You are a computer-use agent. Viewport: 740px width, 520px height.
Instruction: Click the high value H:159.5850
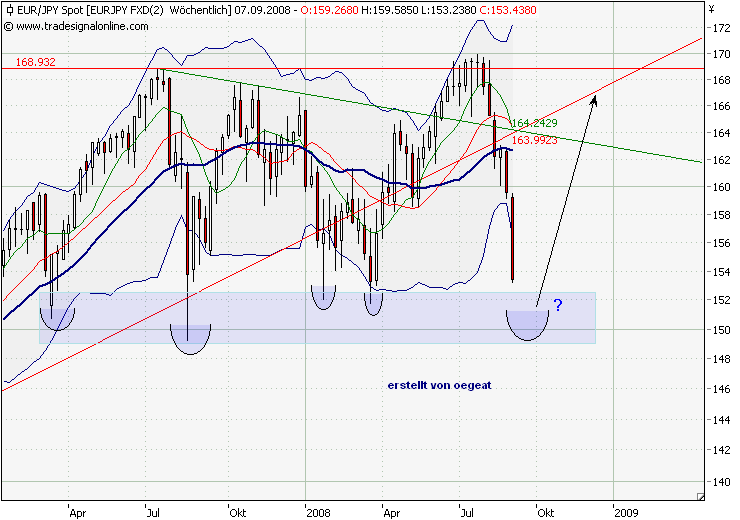[x=389, y=10]
